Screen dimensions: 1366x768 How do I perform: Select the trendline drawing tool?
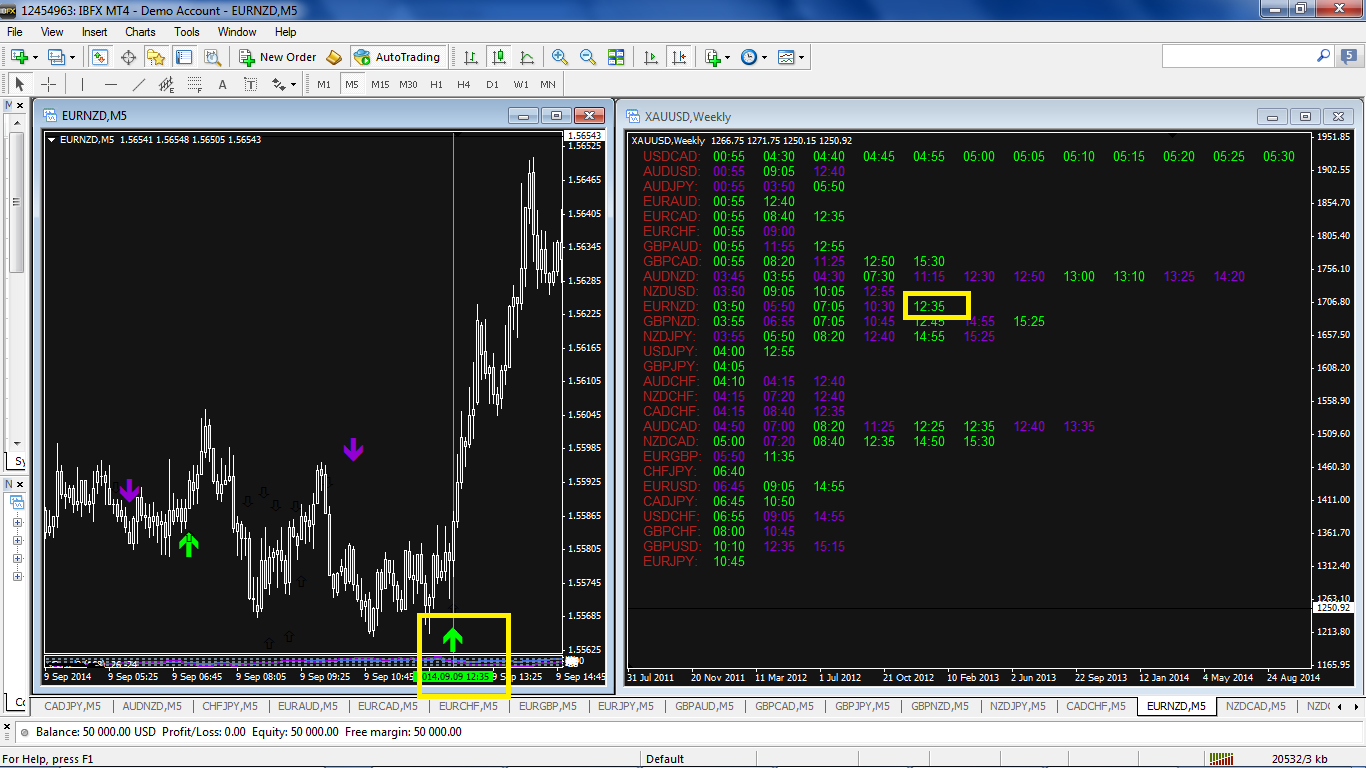[139, 85]
